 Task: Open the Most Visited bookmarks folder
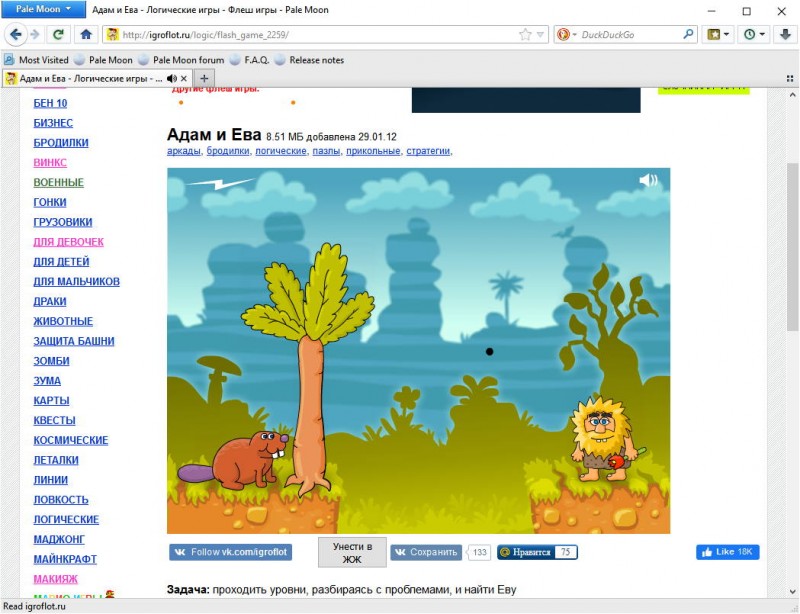[x=36, y=60]
